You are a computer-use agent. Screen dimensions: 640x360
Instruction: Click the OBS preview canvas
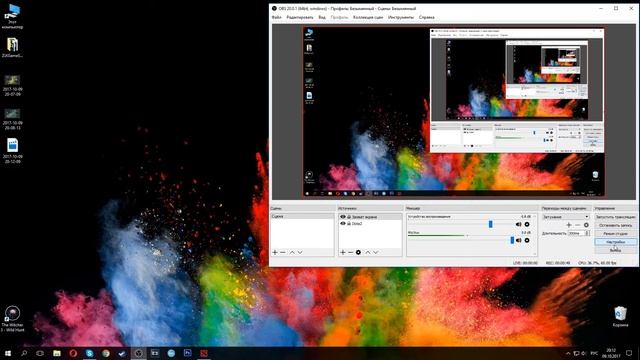point(453,113)
